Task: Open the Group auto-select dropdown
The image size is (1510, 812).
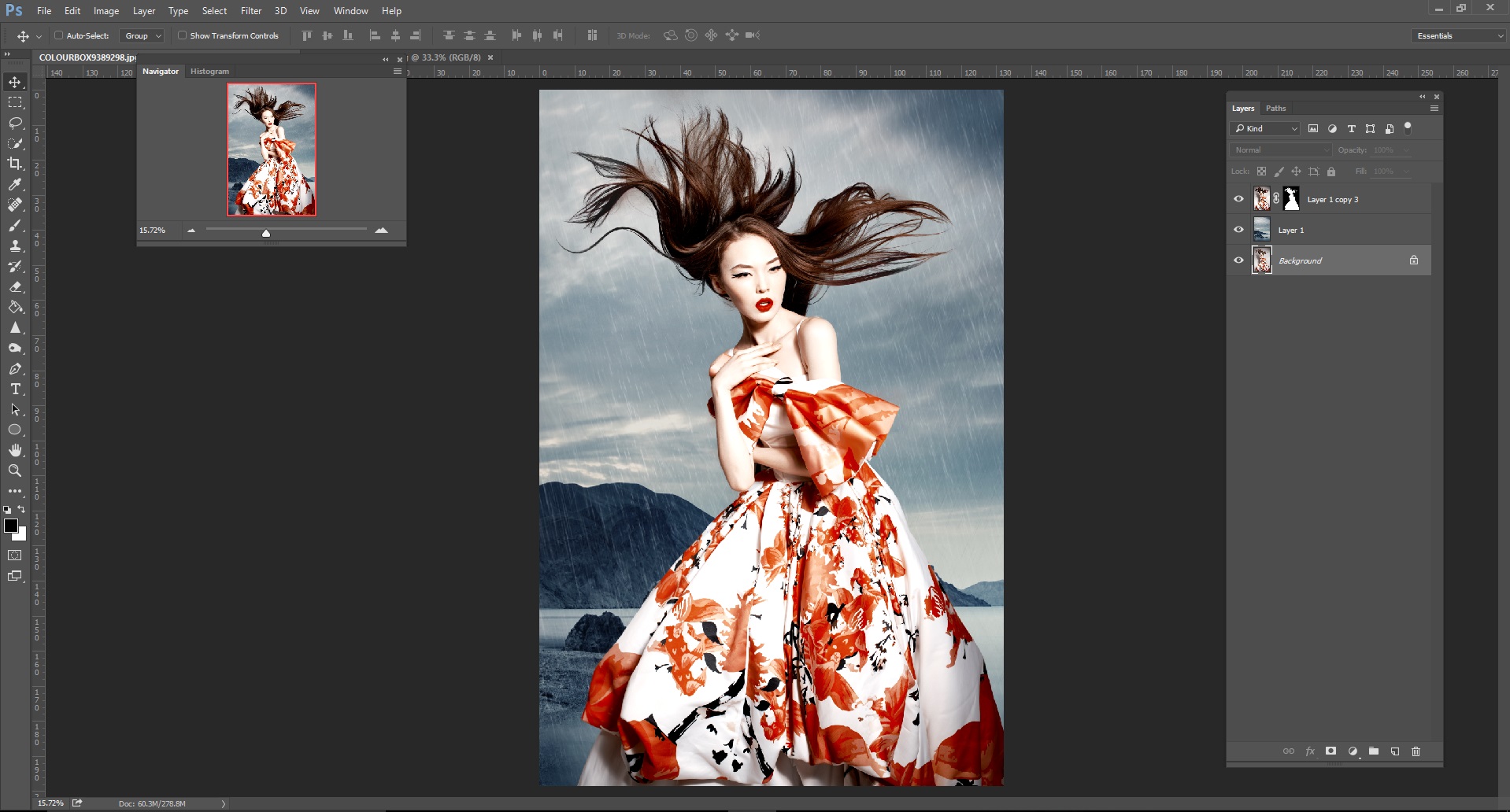Action: tap(142, 35)
